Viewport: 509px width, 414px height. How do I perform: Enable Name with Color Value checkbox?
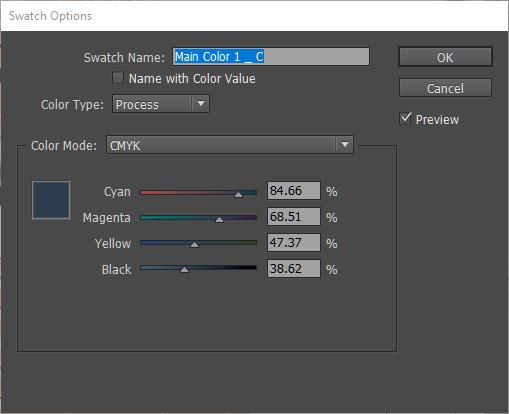[x=118, y=78]
